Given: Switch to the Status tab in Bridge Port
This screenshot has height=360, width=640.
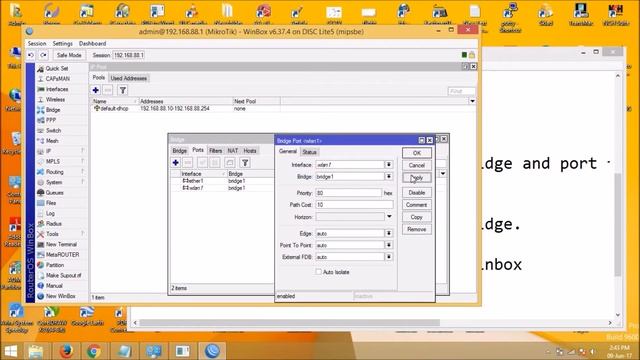Looking at the screenshot, I should point(309,152).
